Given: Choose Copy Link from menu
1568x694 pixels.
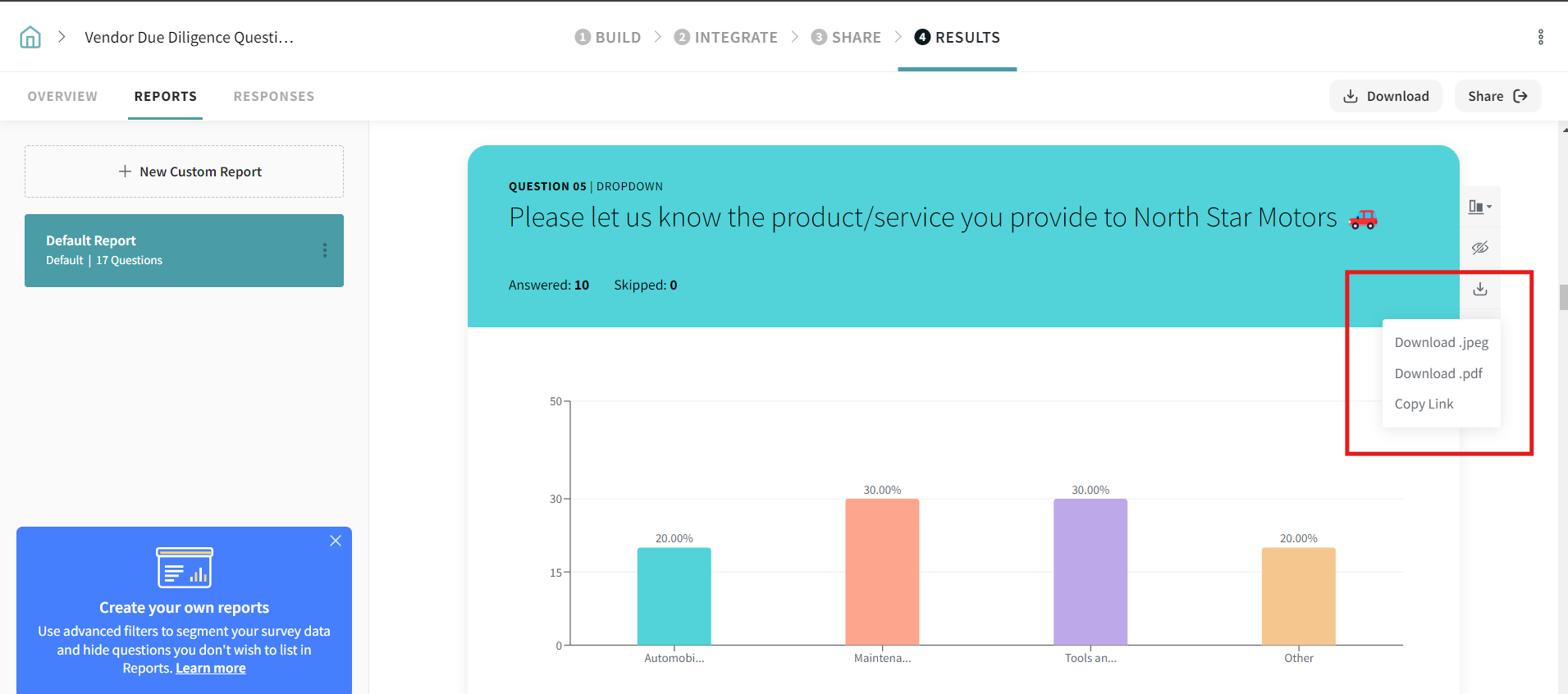Looking at the screenshot, I should [x=1424, y=404].
